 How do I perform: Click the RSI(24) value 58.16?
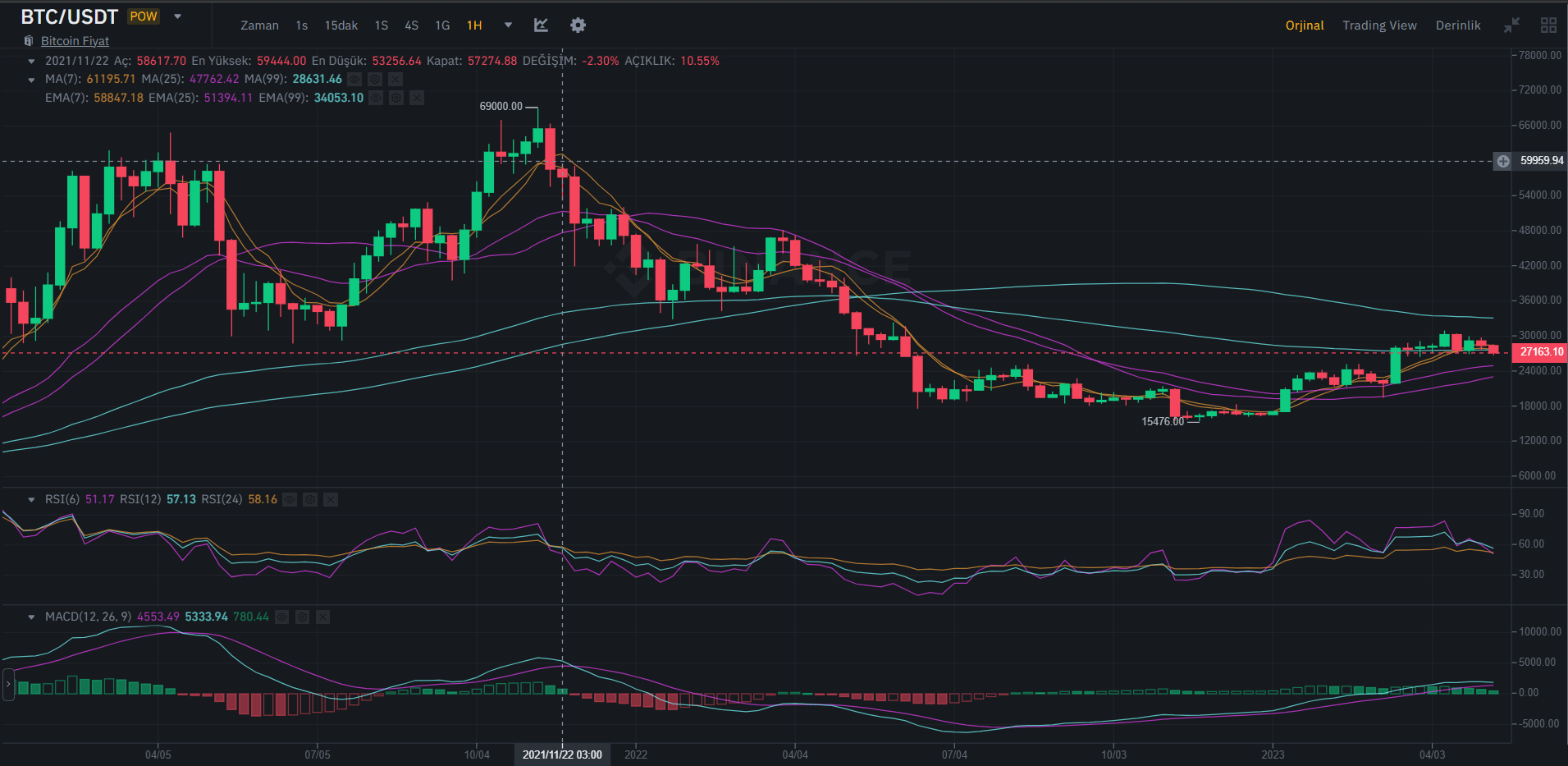pos(263,499)
